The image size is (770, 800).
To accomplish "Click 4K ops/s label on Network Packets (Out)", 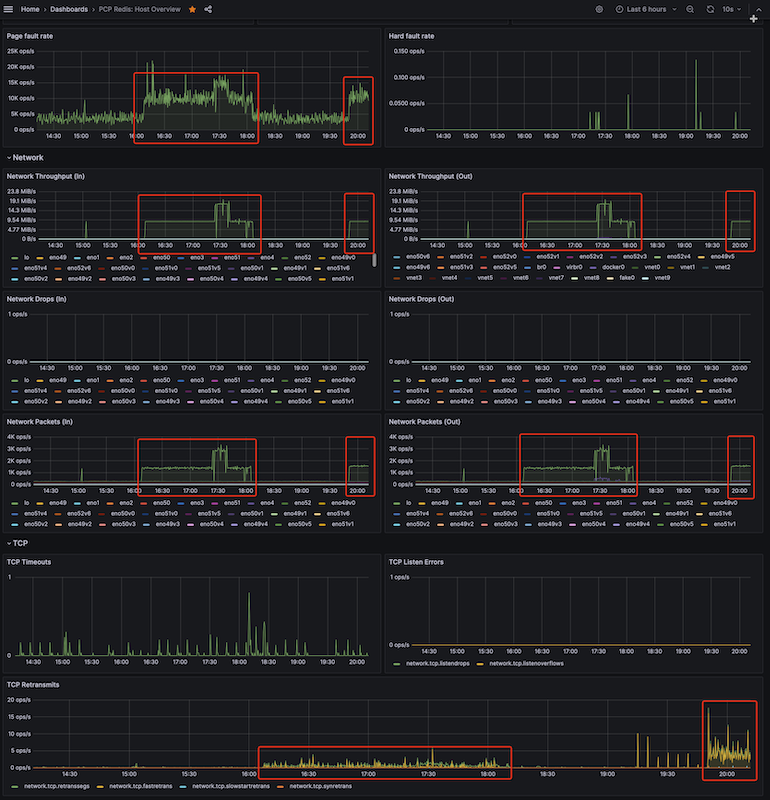I will pyautogui.click(x=401, y=437).
